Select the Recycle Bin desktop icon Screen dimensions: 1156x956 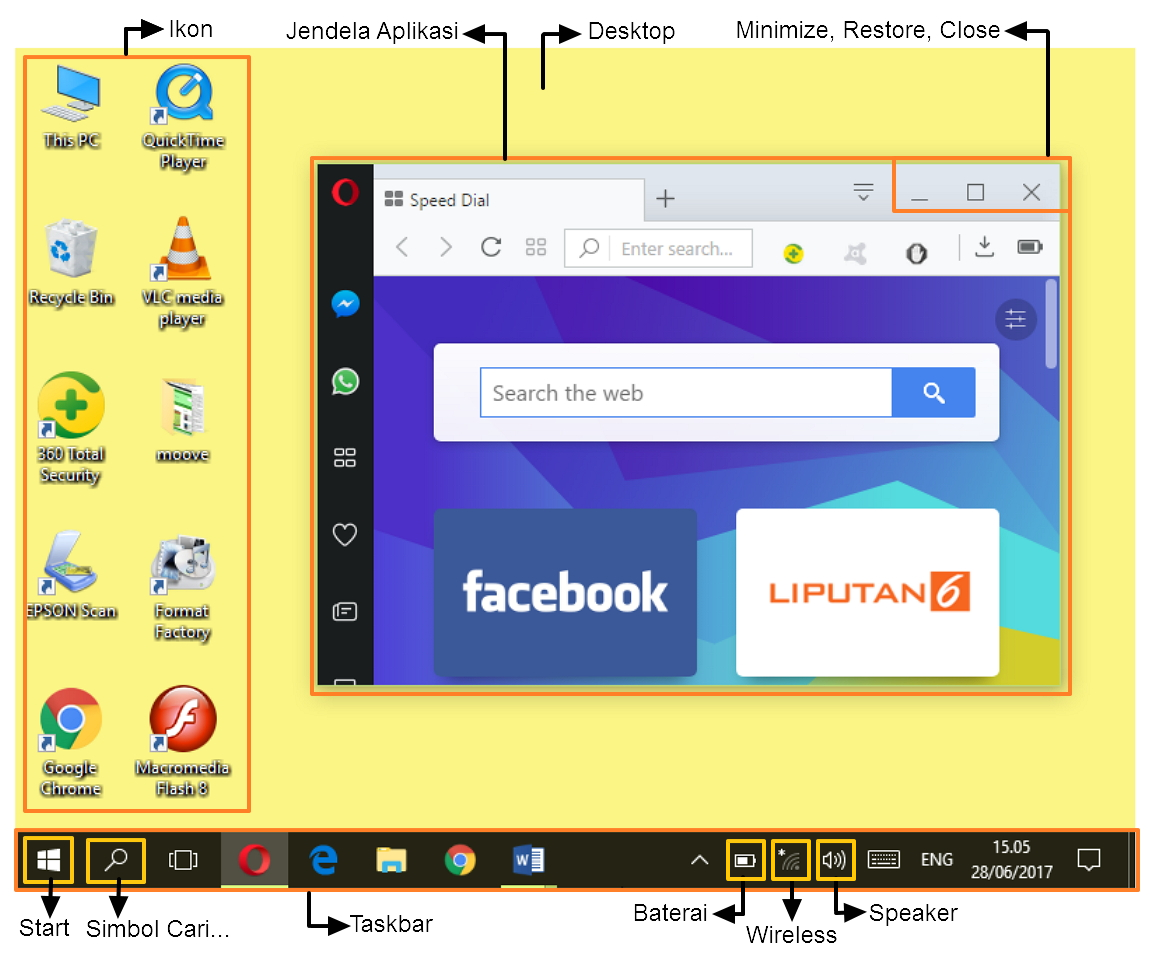pos(71,263)
